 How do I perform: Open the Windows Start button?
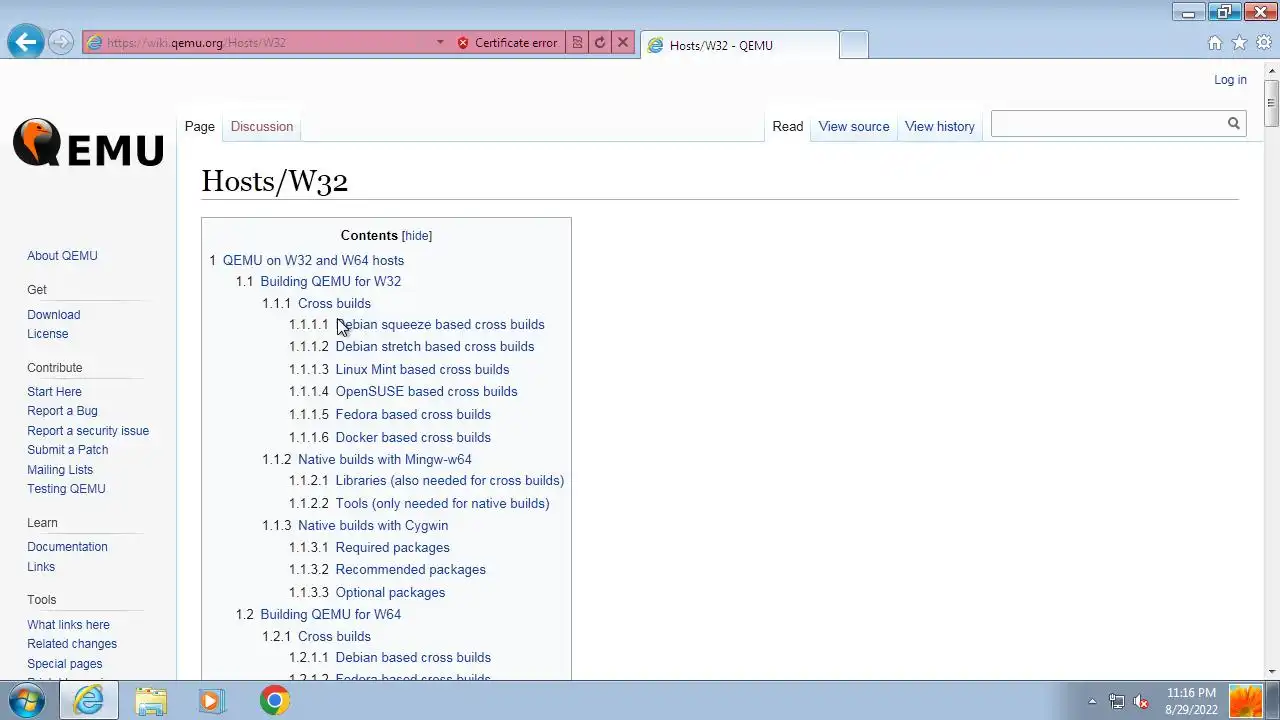[x=27, y=701]
